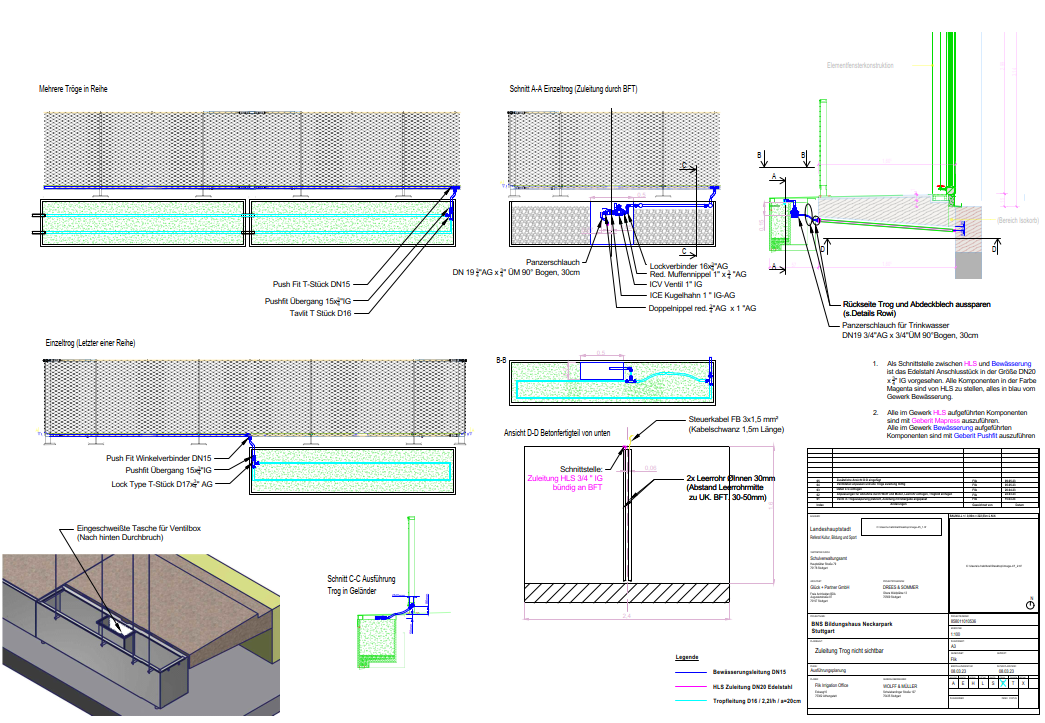Select the "ICE Kugelhahn" annotation text
The image size is (1045, 723).
pyautogui.click(x=692, y=296)
